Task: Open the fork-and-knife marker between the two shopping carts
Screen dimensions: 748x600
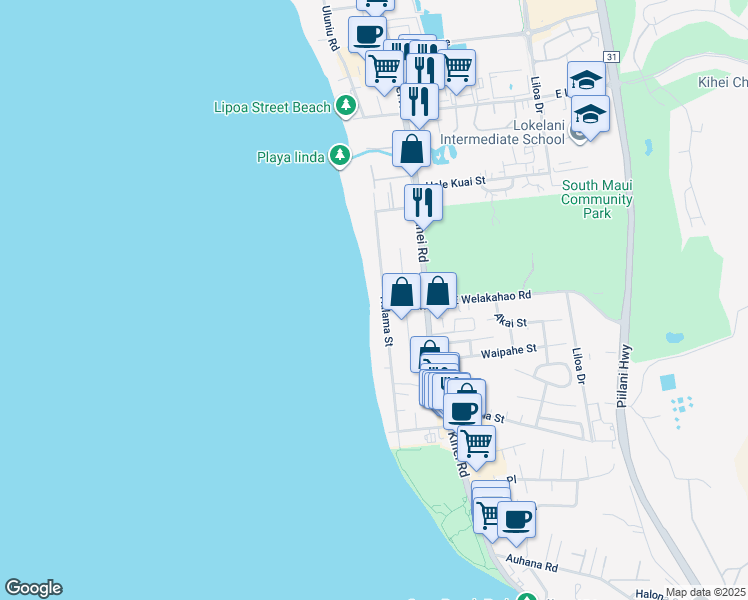Action: pyautogui.click(x=426, y=71)
